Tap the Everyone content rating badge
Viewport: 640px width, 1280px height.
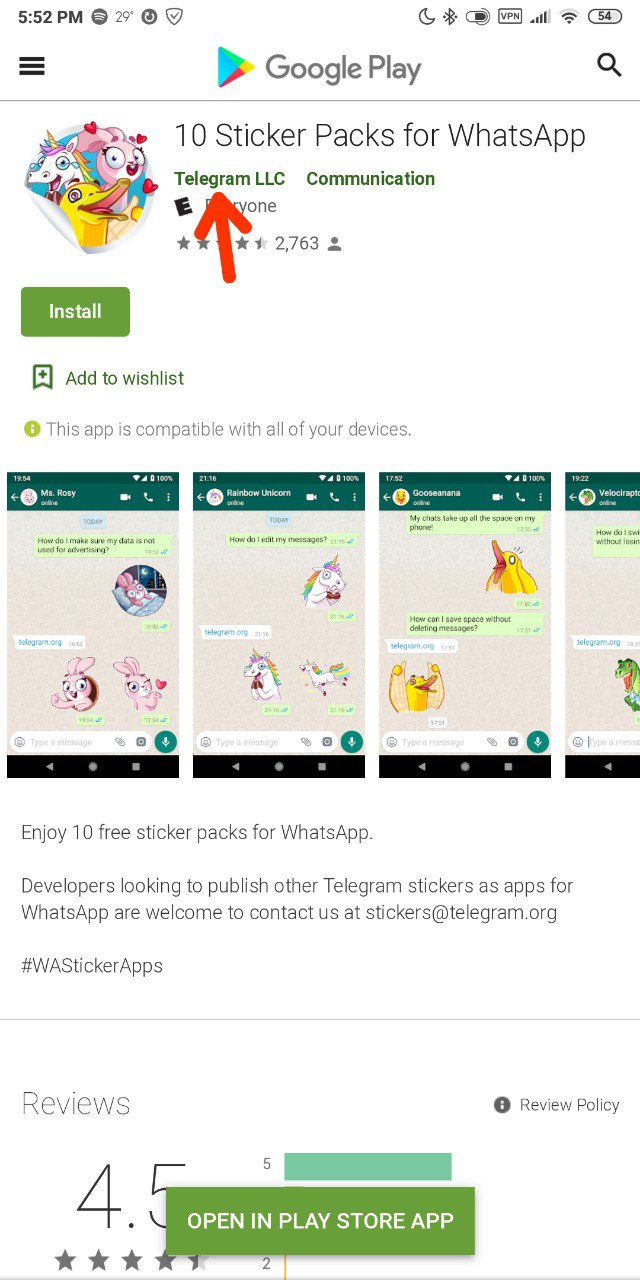(x=183, y=206)
